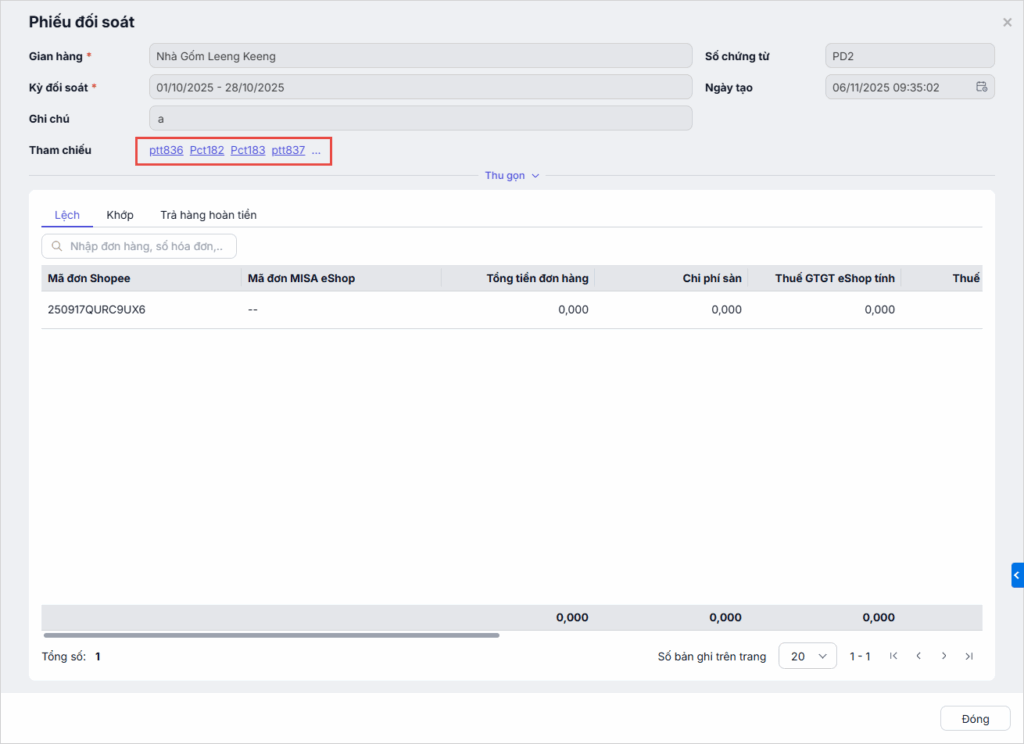Go to the previous page of records
Image resolution: width=1024 pixels, height=744 pixels.
click(x=918, y=656)
